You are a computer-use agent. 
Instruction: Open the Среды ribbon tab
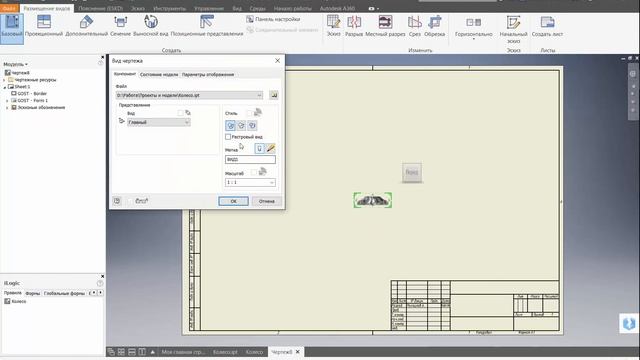[257, 8]
